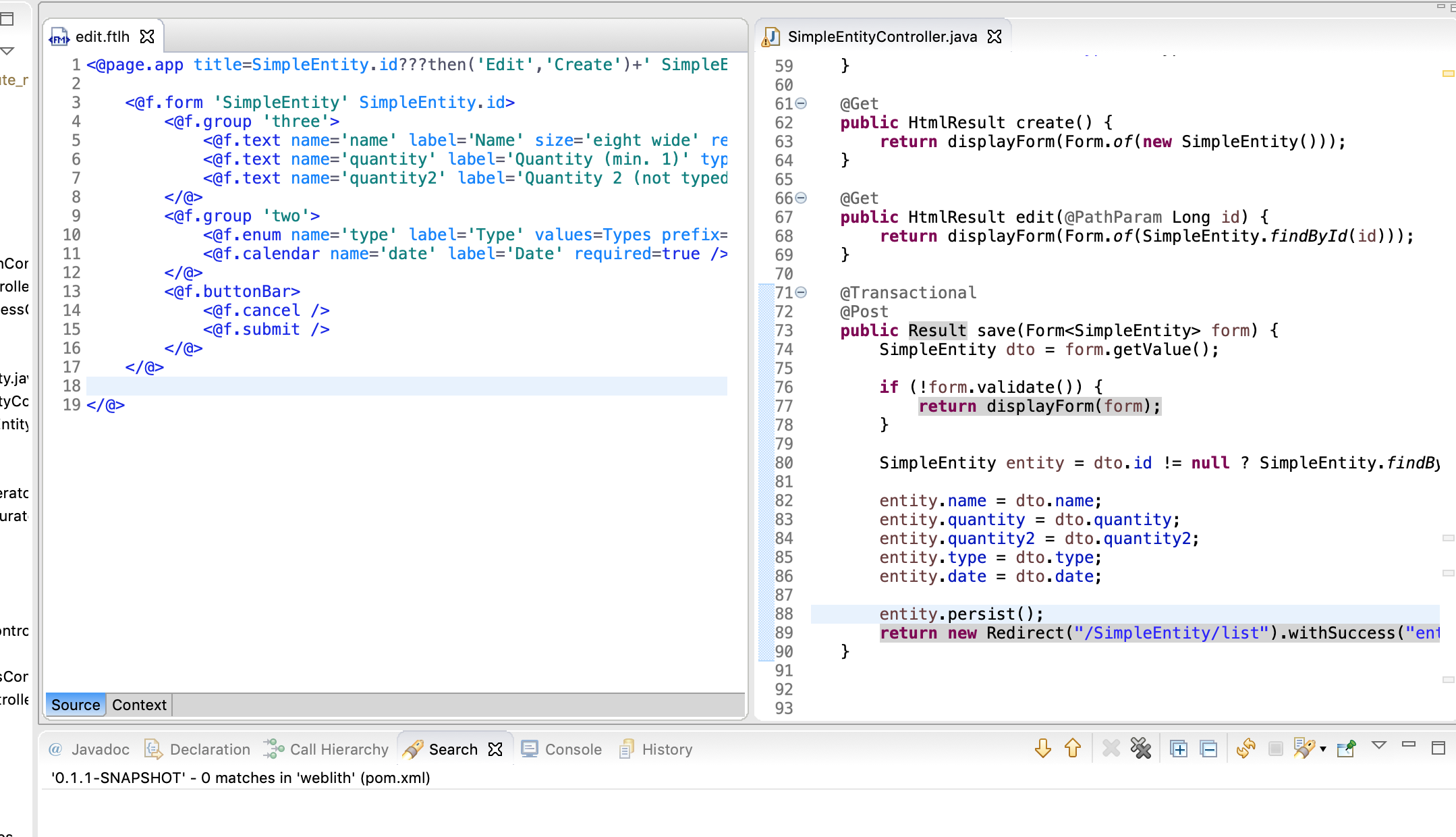The image size is (1456, 837).
Task: Fold the edit() method at line 66
Action: [x=801, y=198]
